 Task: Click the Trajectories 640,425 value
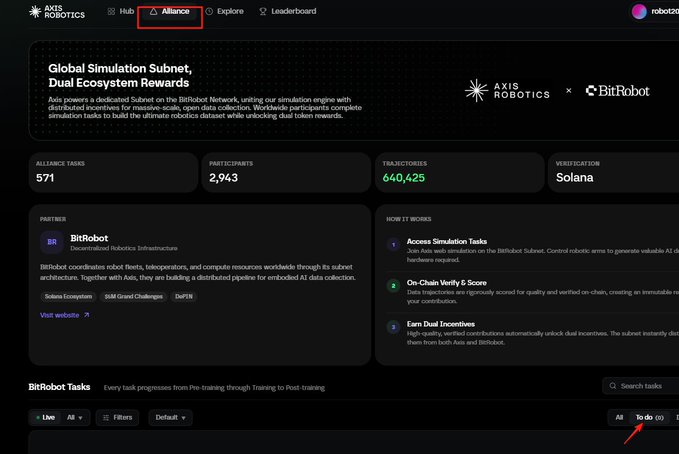click(404, 178)
